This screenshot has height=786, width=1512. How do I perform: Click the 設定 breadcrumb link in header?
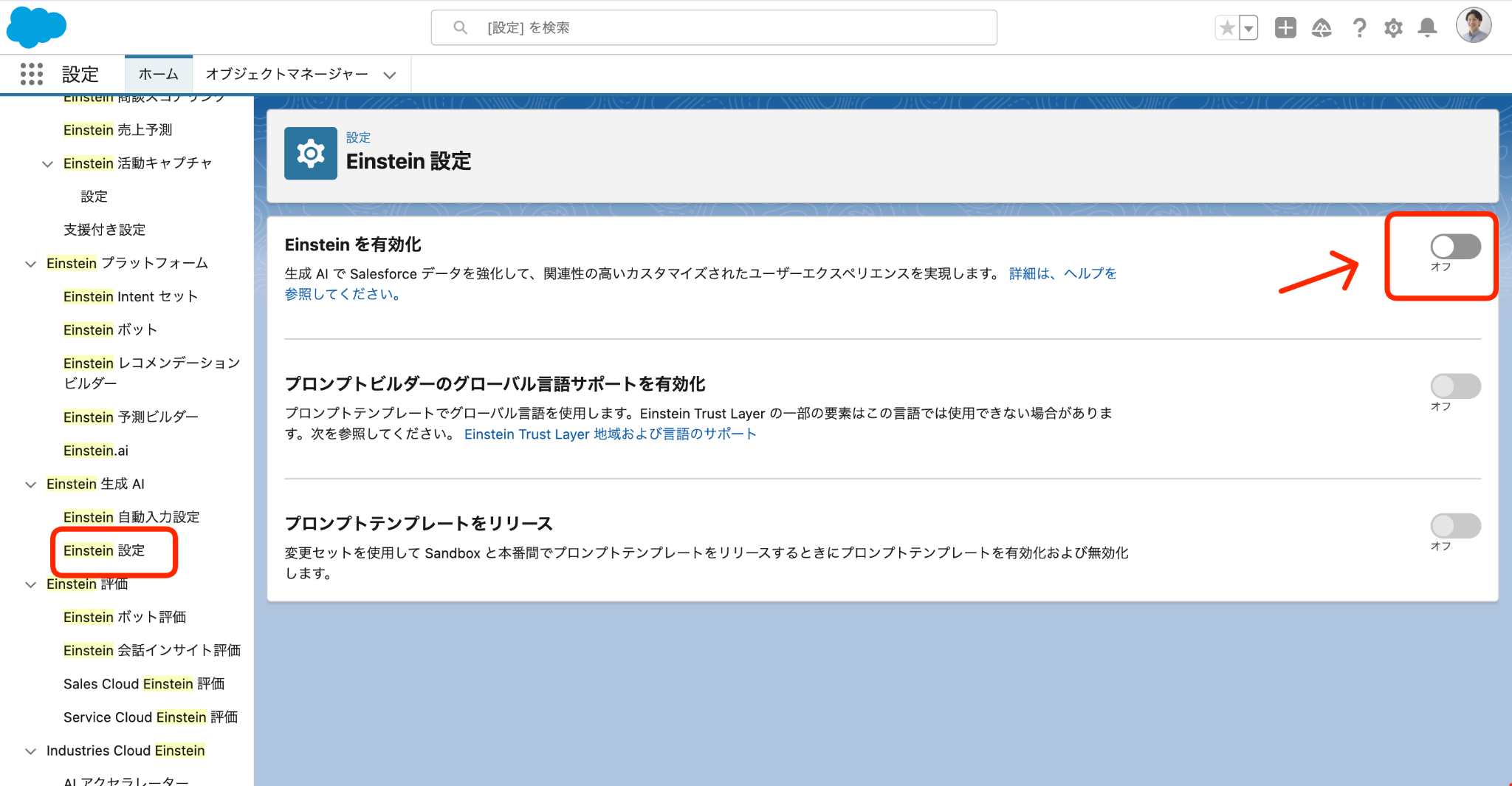point(358,137)
